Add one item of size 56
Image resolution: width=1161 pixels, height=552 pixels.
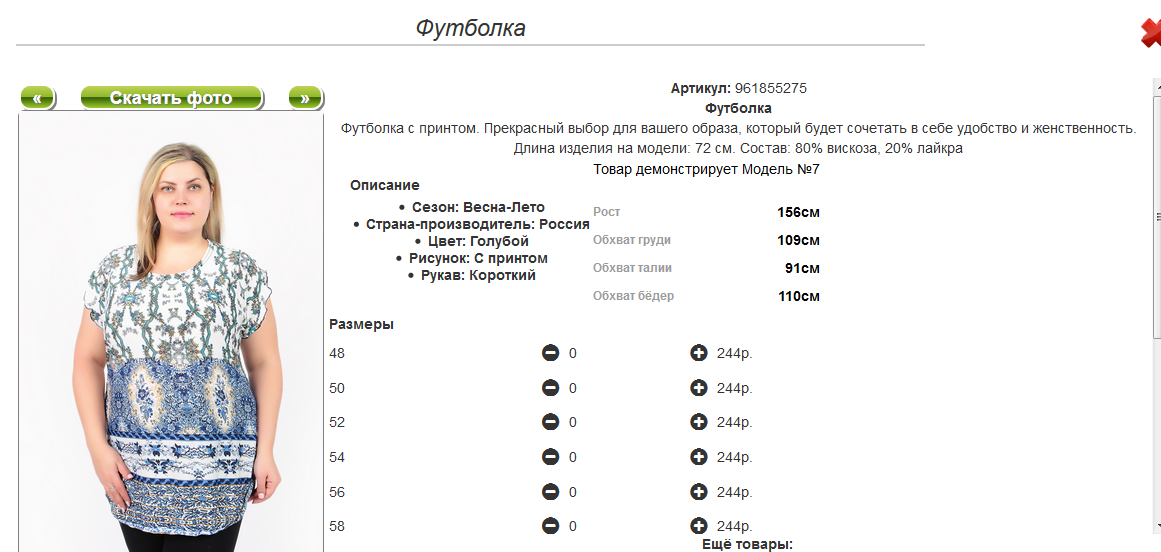698,491
